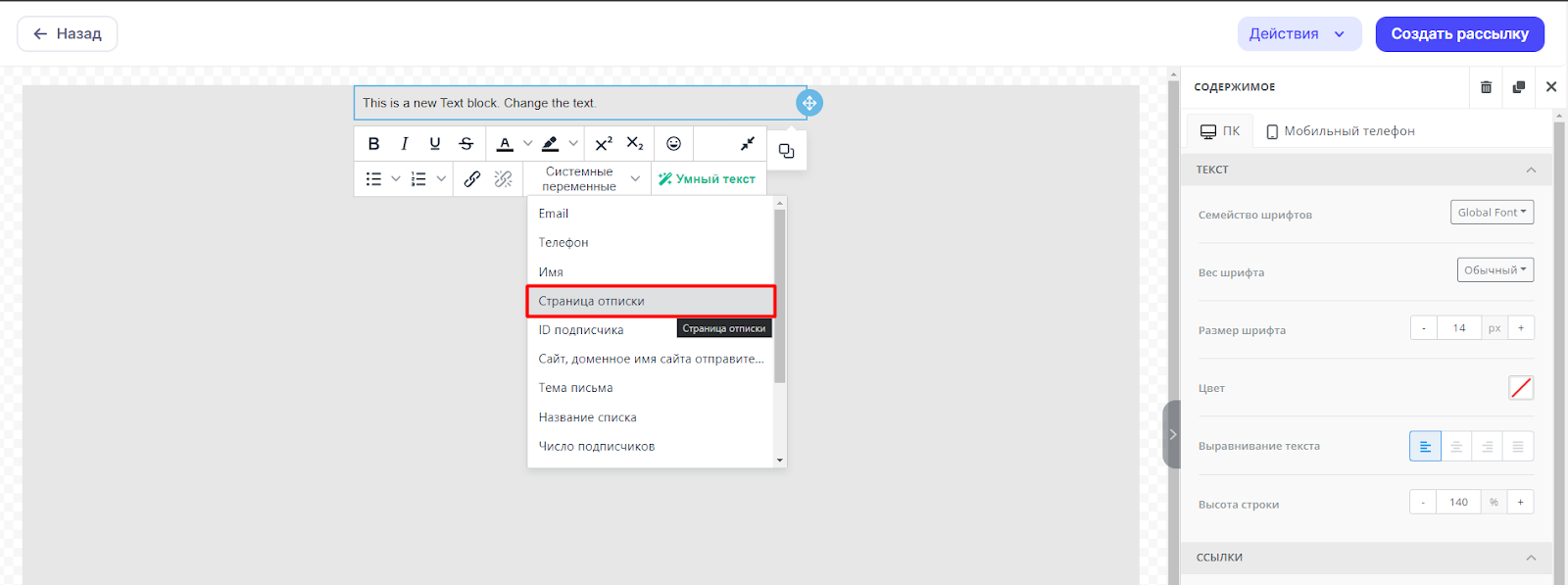Select Тема письма variable
This screenshot has width=1568, height=585.
(x=651, y=388)
